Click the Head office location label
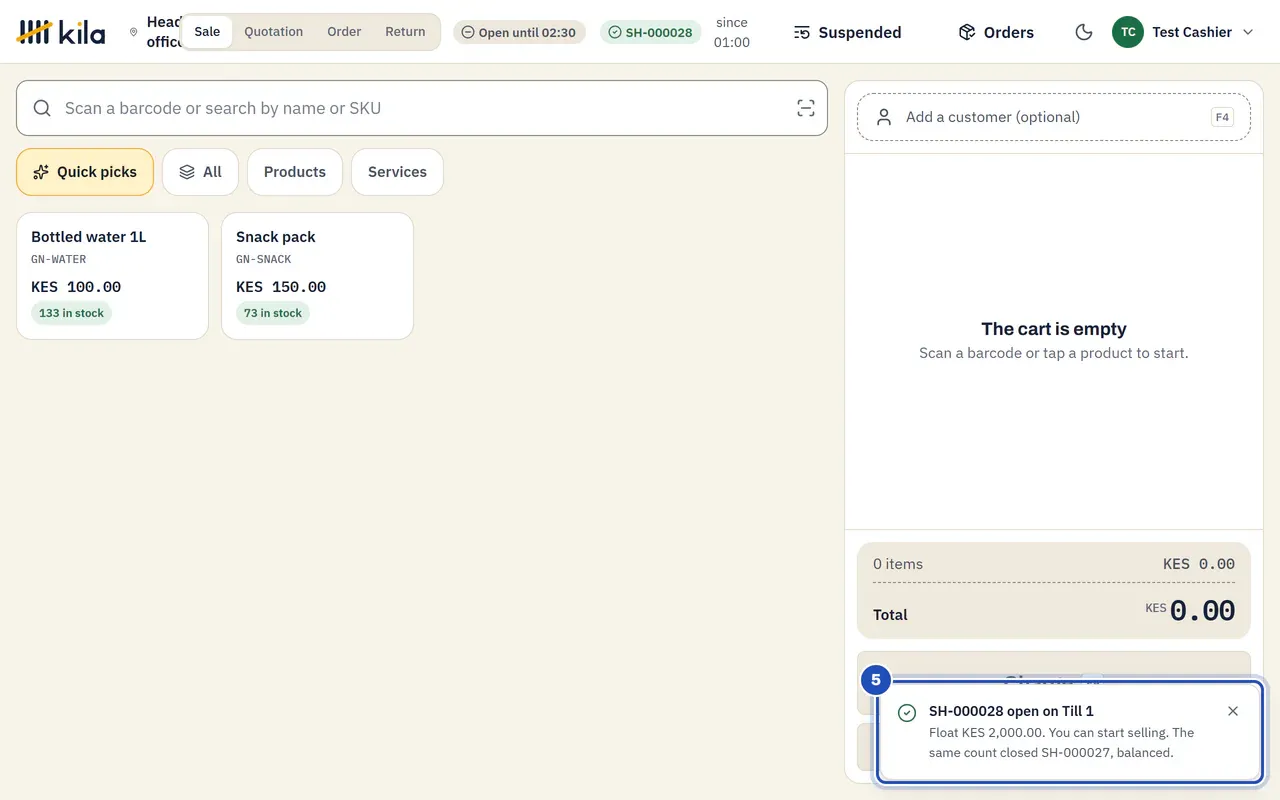The image size is (1280, 800). 163,32
